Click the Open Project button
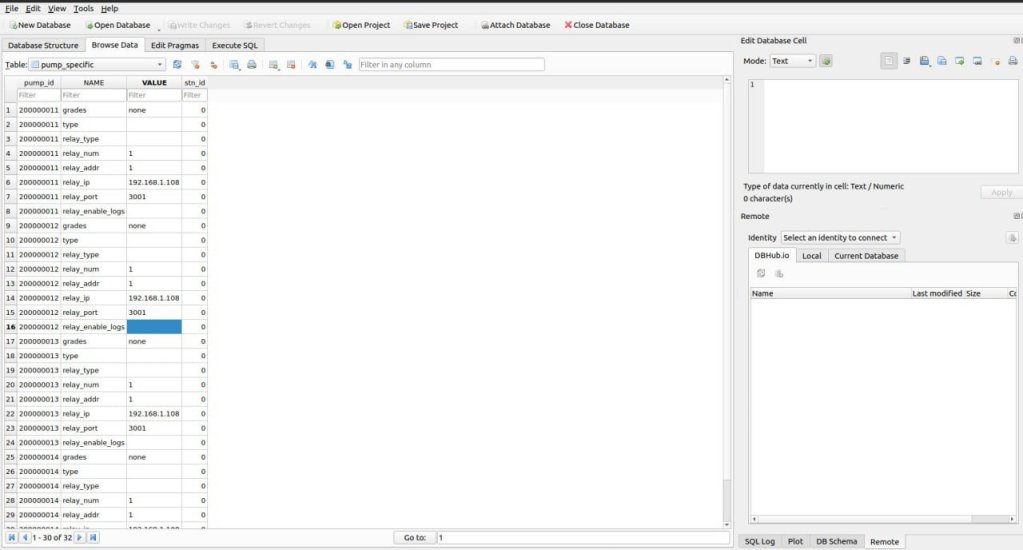This screenshot has width=1023, height=550. [361, 25]
